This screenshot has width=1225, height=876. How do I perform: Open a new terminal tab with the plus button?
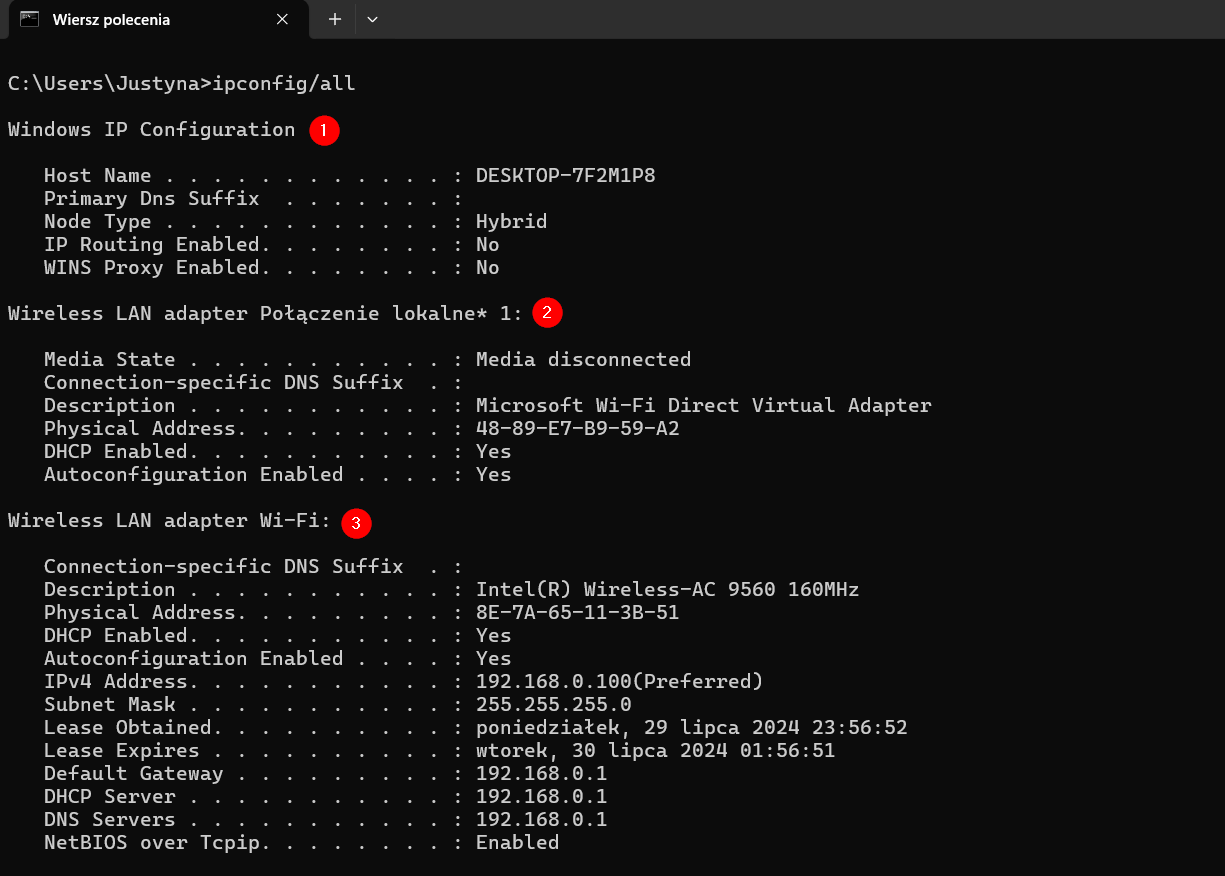pos(334,19)
